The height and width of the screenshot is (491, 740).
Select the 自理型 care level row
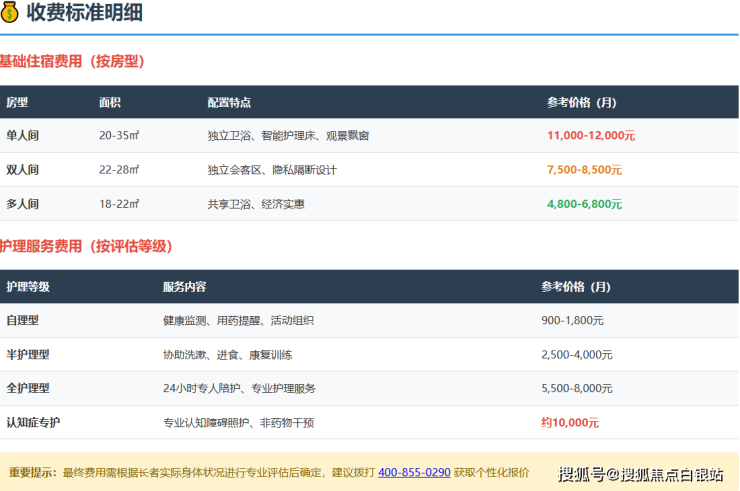pos(22,320)
